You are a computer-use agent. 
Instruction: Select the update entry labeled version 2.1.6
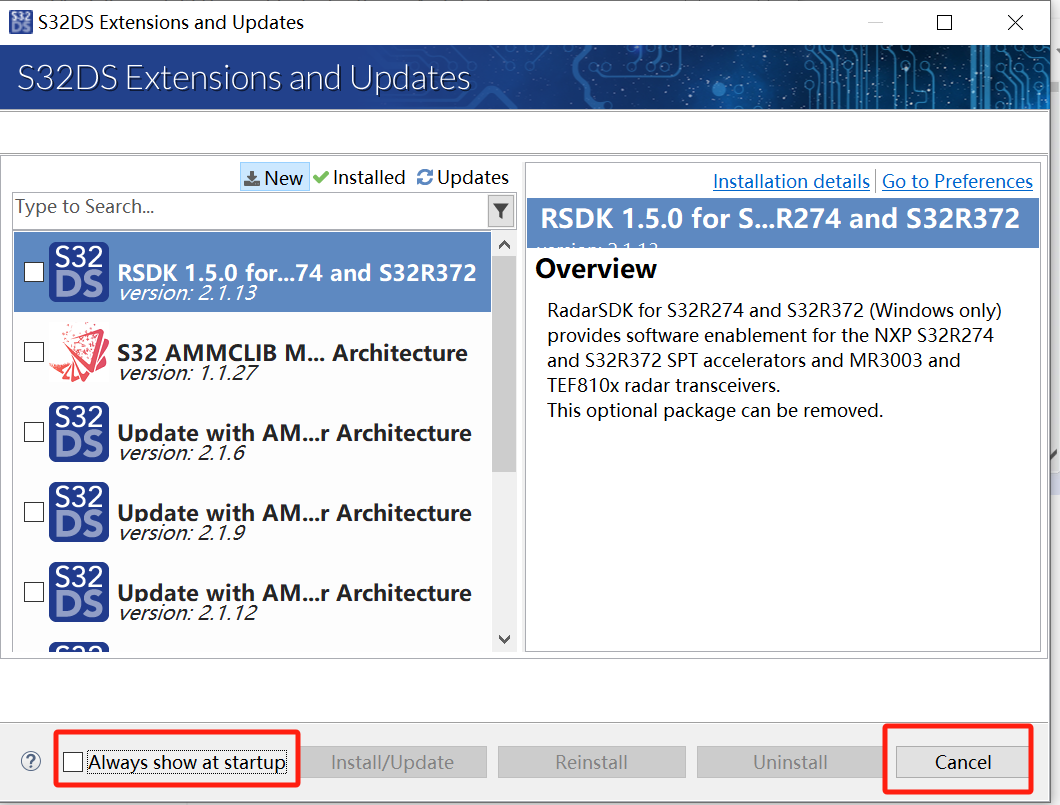tap(252, 432)
